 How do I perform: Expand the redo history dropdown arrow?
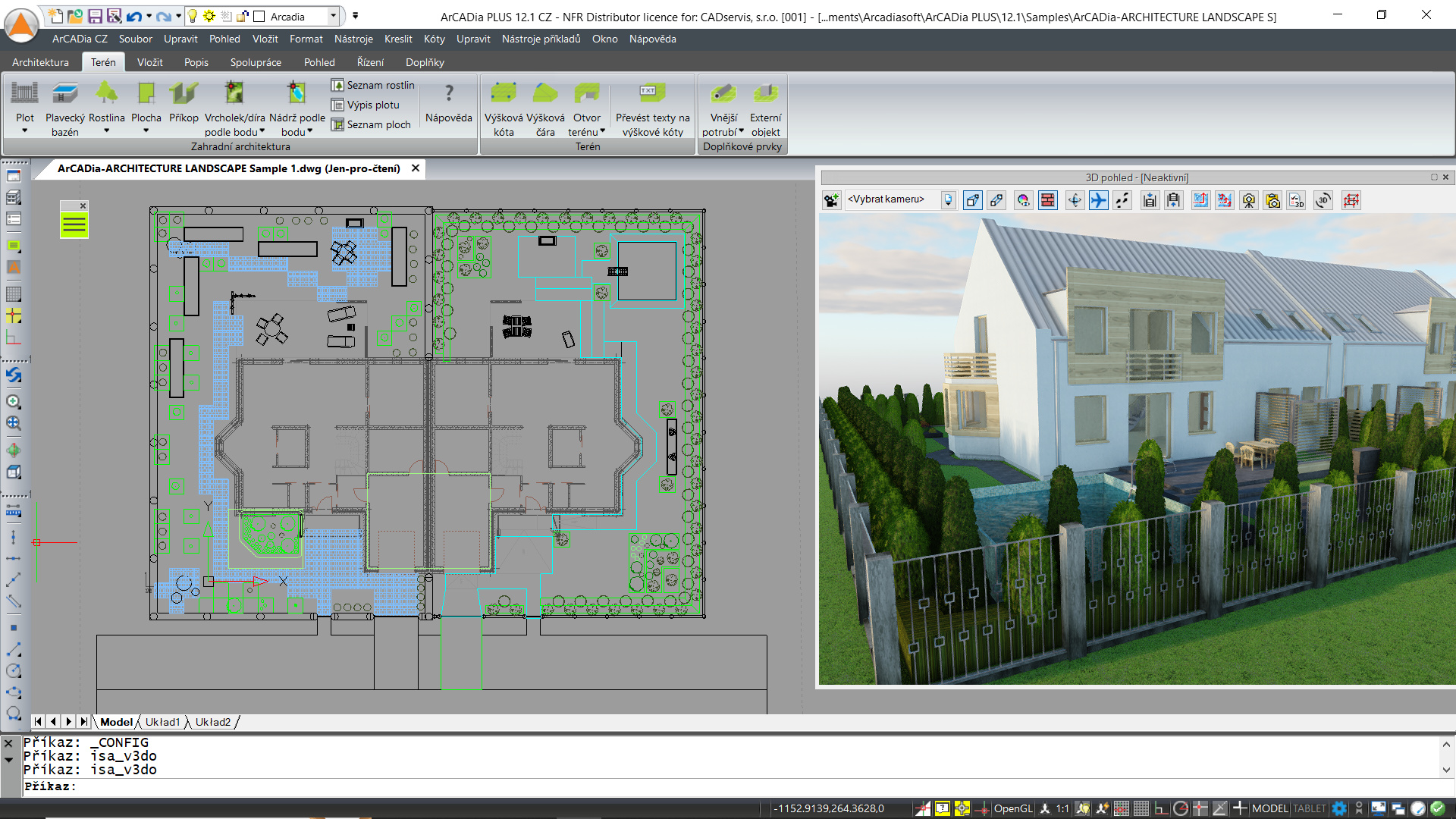coord(179,16)
